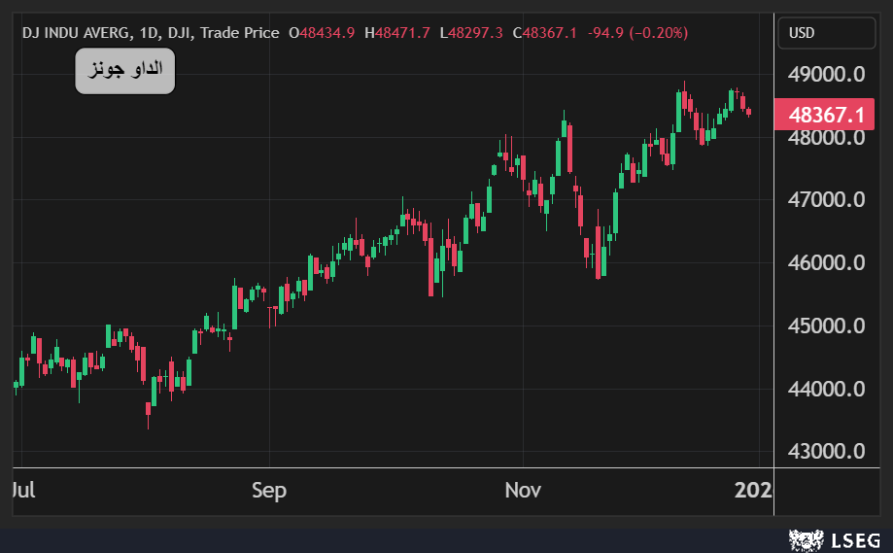
Task: Click the 44000.0 price axis label
Action: click(826, 390)
